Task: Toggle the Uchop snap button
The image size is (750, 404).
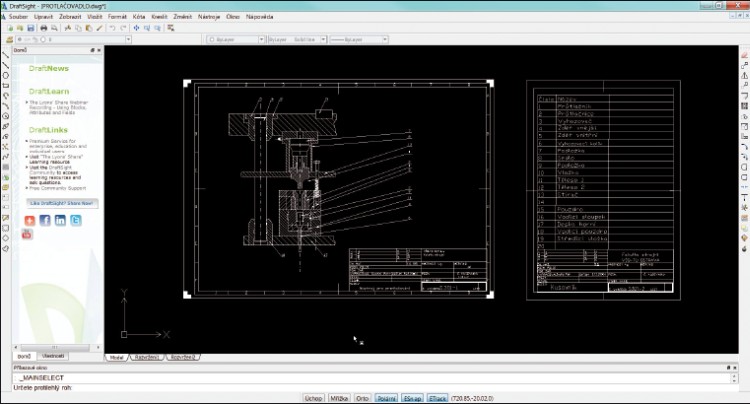Action: tap(313, 398)
